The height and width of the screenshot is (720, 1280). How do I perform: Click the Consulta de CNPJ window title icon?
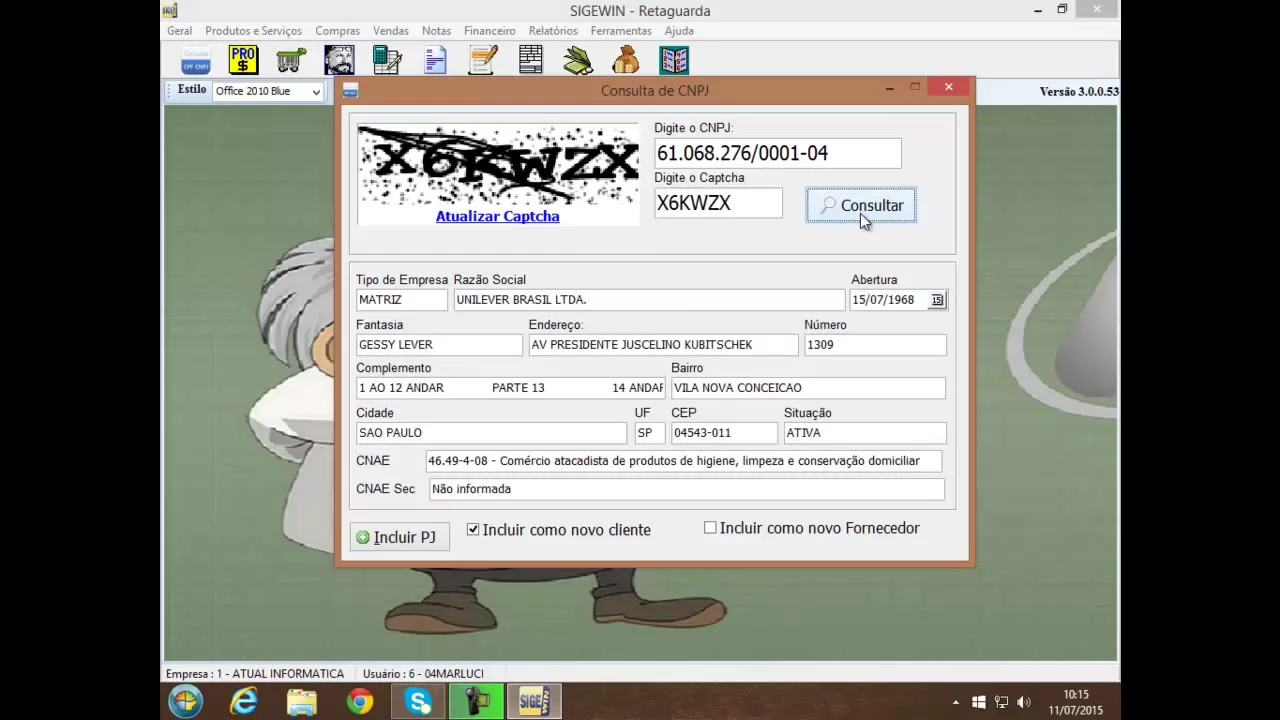point(350,90)
